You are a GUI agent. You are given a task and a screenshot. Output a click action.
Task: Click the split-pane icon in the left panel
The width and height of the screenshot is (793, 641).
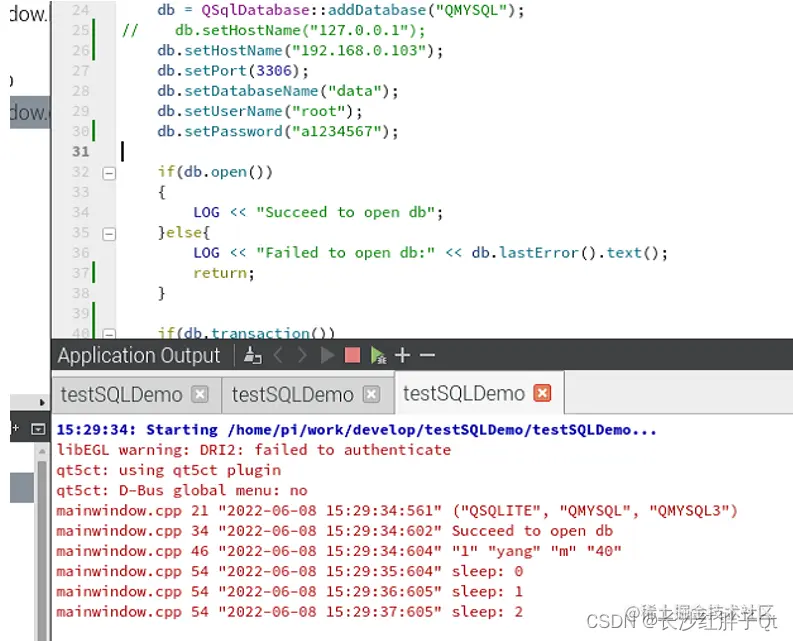[x=38, y=429]
